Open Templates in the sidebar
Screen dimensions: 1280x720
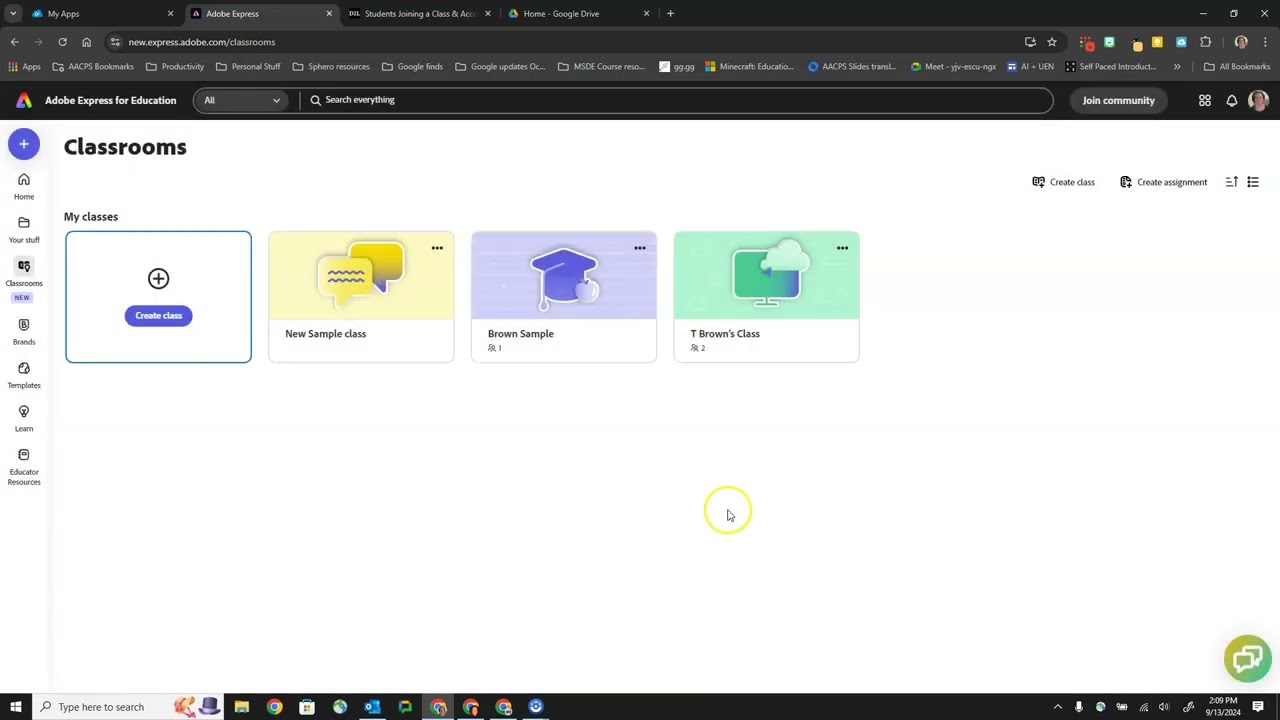[24, 375]
